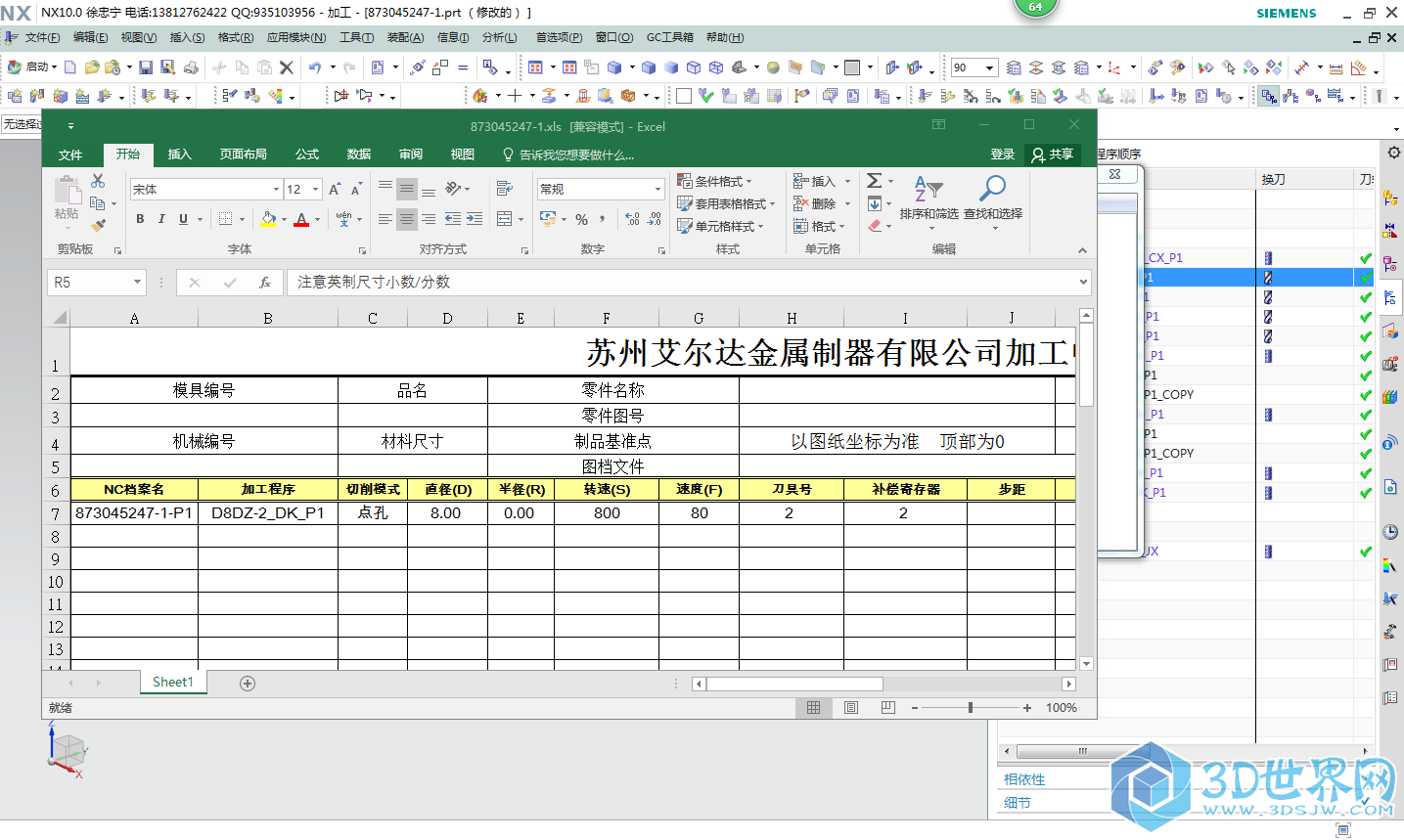Viewport: 1404px width, 840px height.
Task: Select the Sheet1 tab
Action: point(173,683)
